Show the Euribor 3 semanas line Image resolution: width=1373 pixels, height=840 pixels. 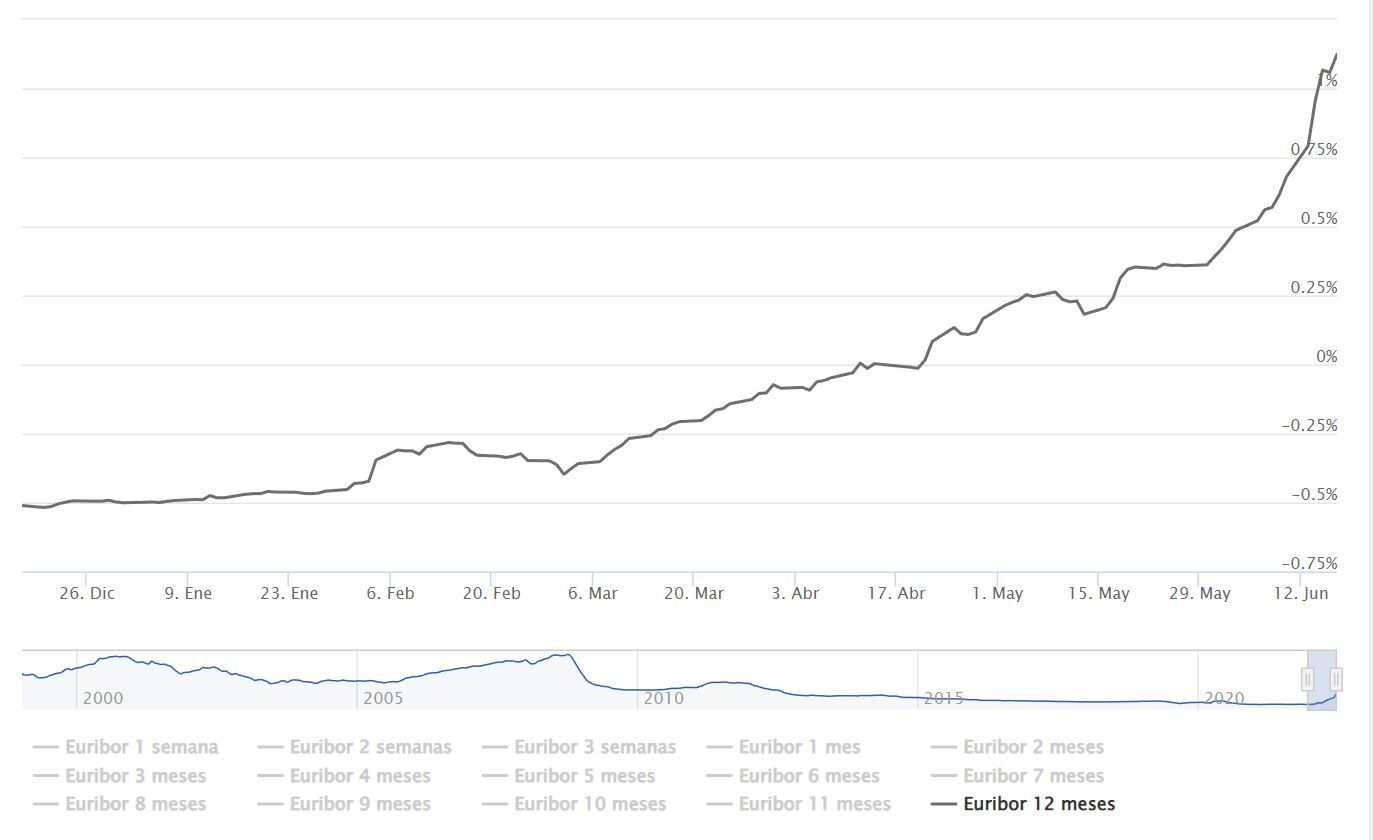[595, 747]
